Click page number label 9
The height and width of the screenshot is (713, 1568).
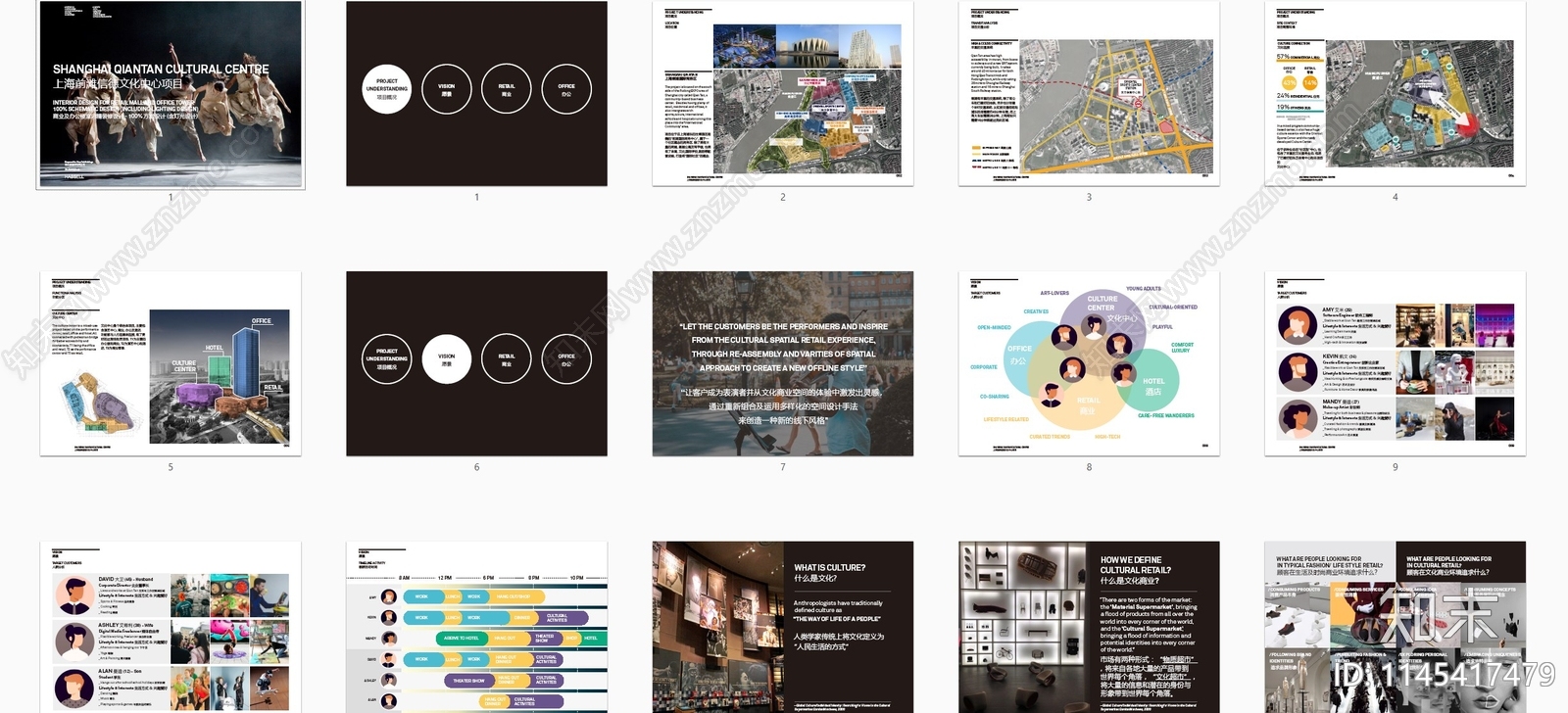point(1396,467)
